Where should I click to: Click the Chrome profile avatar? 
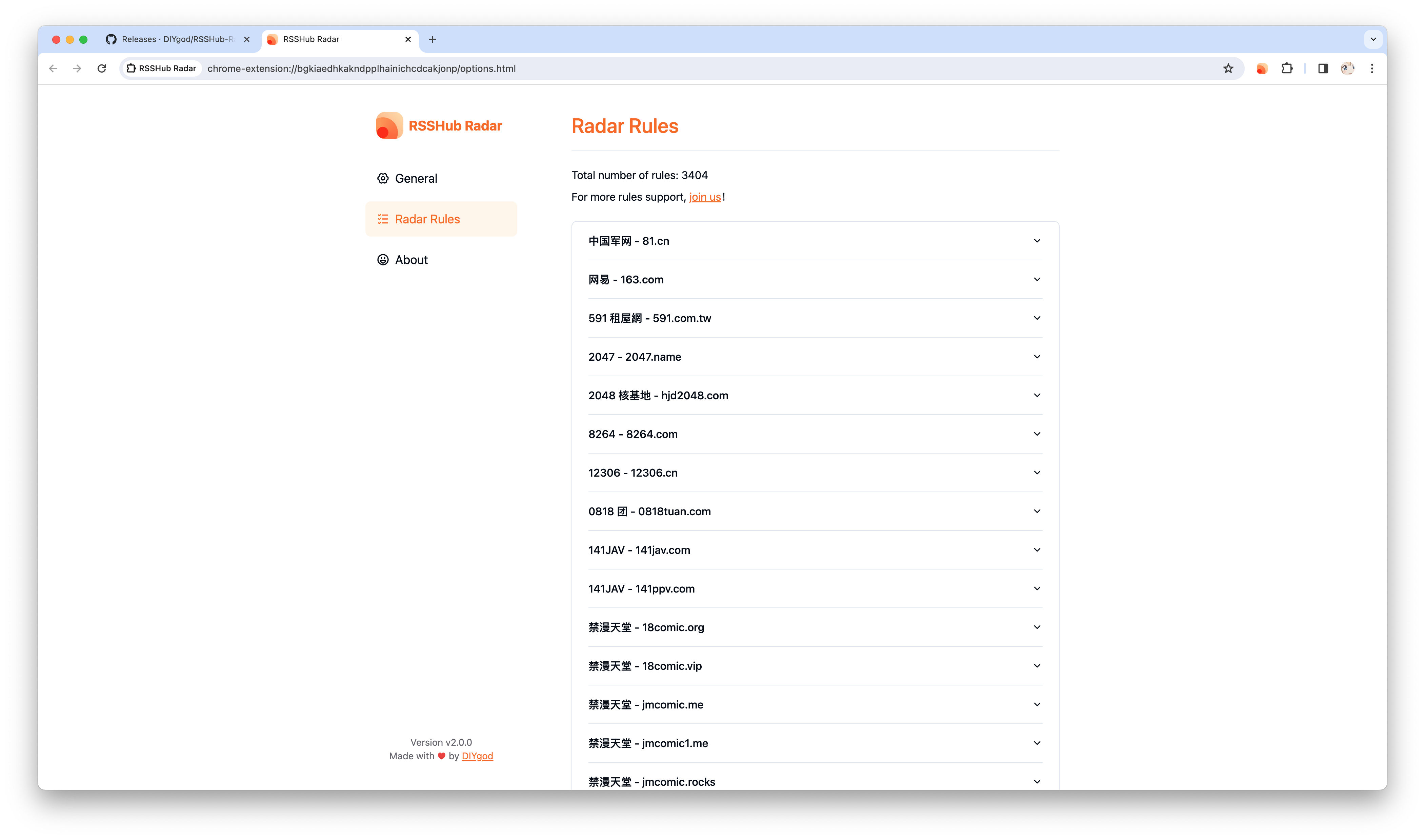click(1347, 68)
